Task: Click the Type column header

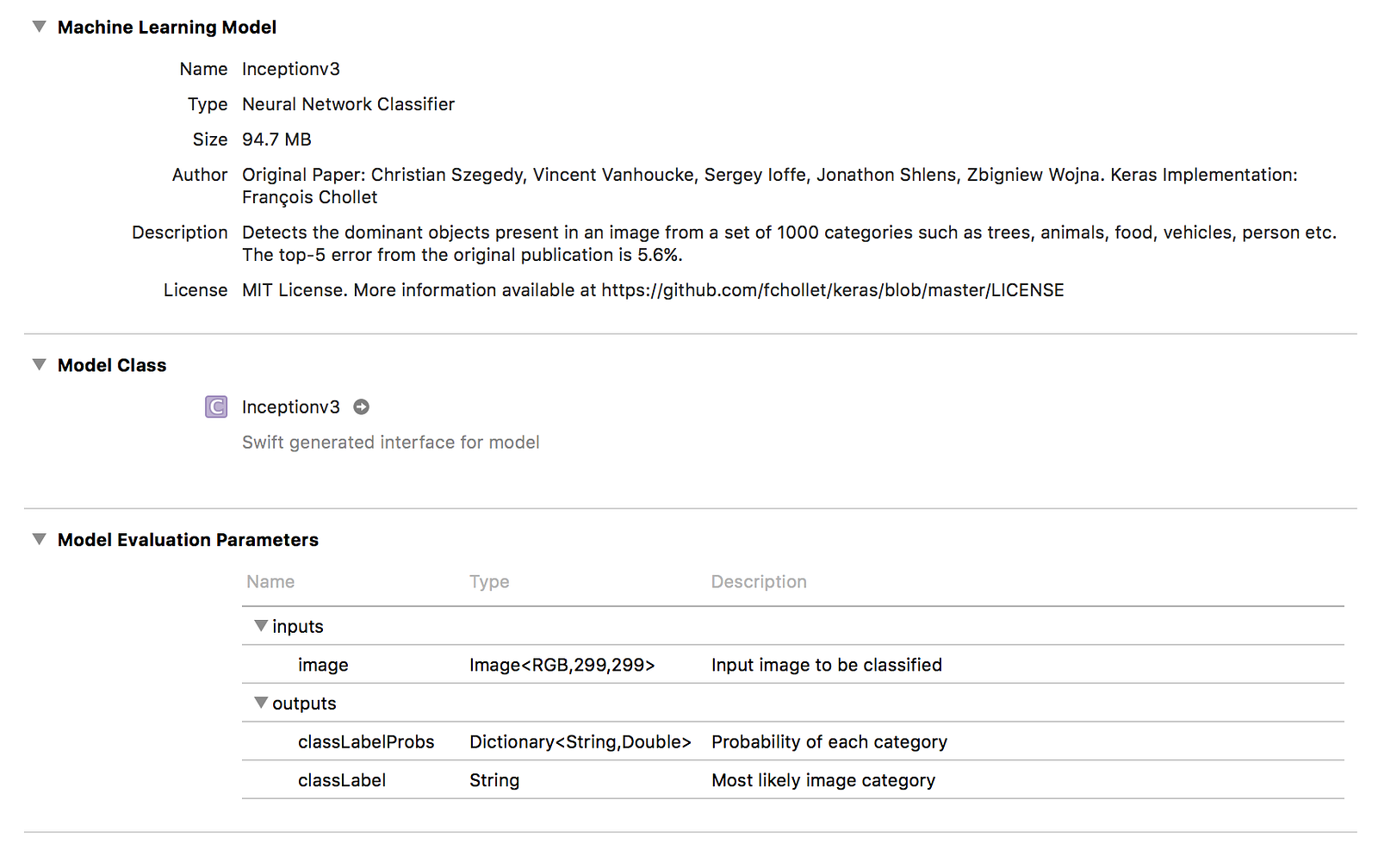Action: click(x=489, y=582)
